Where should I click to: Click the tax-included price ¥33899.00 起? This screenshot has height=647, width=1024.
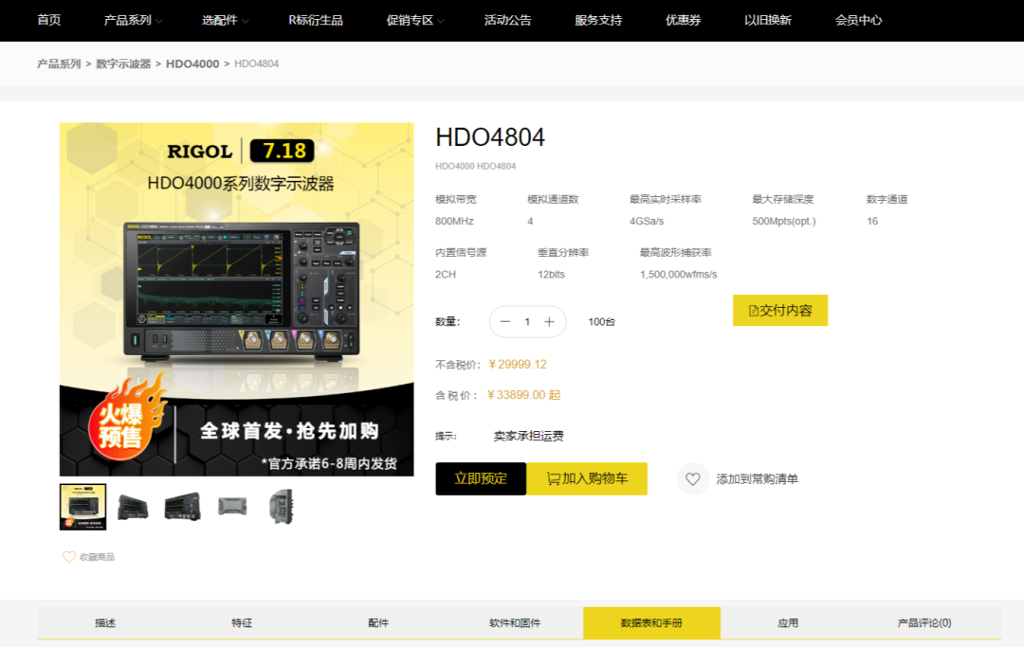pyautogui.click(x=524, y=395)
